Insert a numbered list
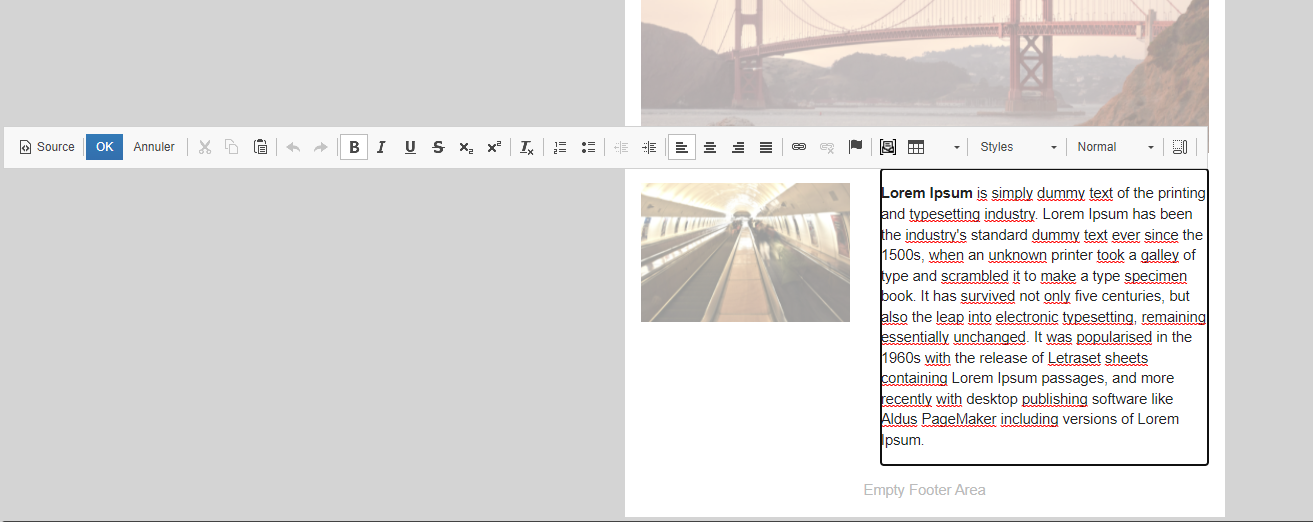The image size is (1313, 522). tap(560, 147)
